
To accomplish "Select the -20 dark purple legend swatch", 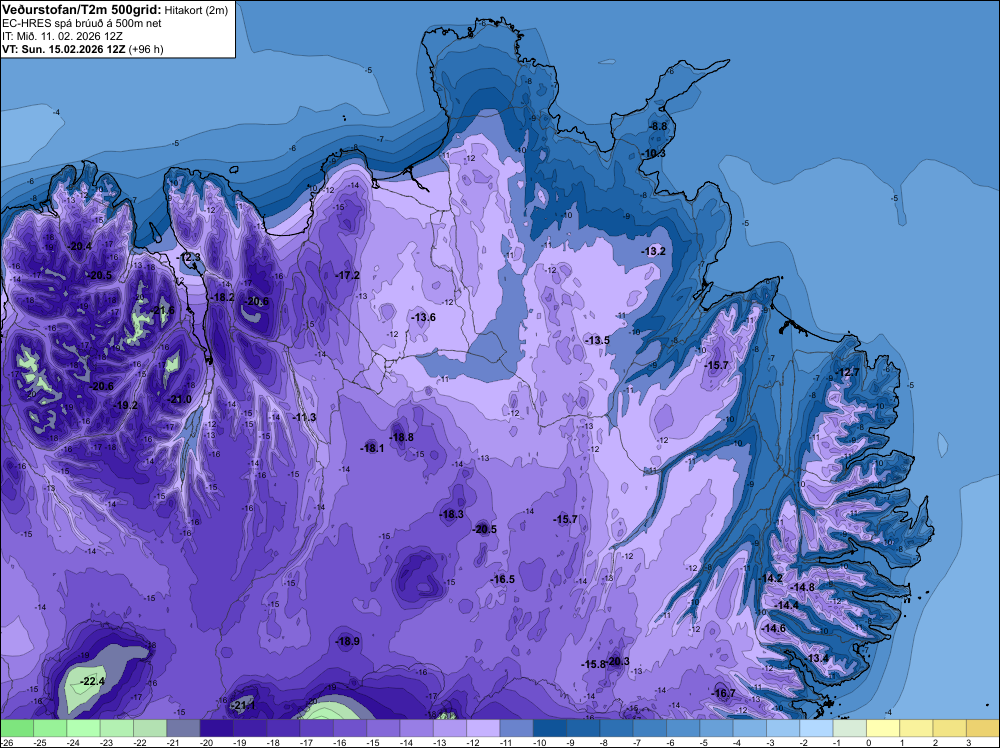I will coord(216,728).
